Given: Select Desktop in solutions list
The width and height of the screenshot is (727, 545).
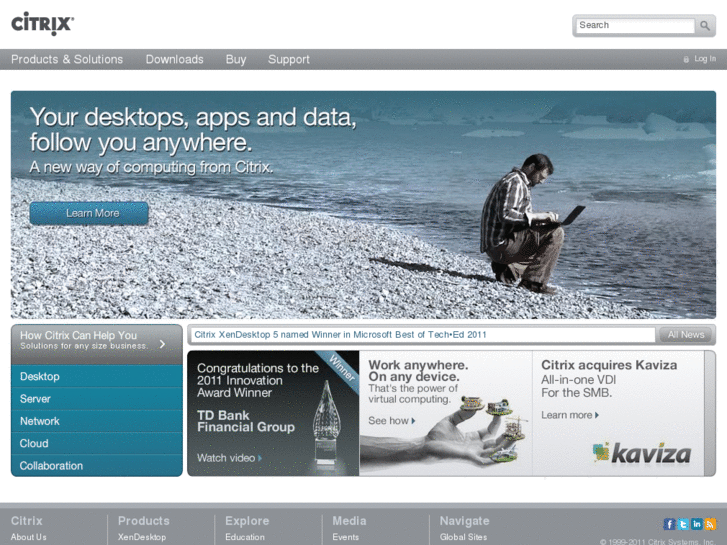Looking at the screenshot, I should [97, 376].
